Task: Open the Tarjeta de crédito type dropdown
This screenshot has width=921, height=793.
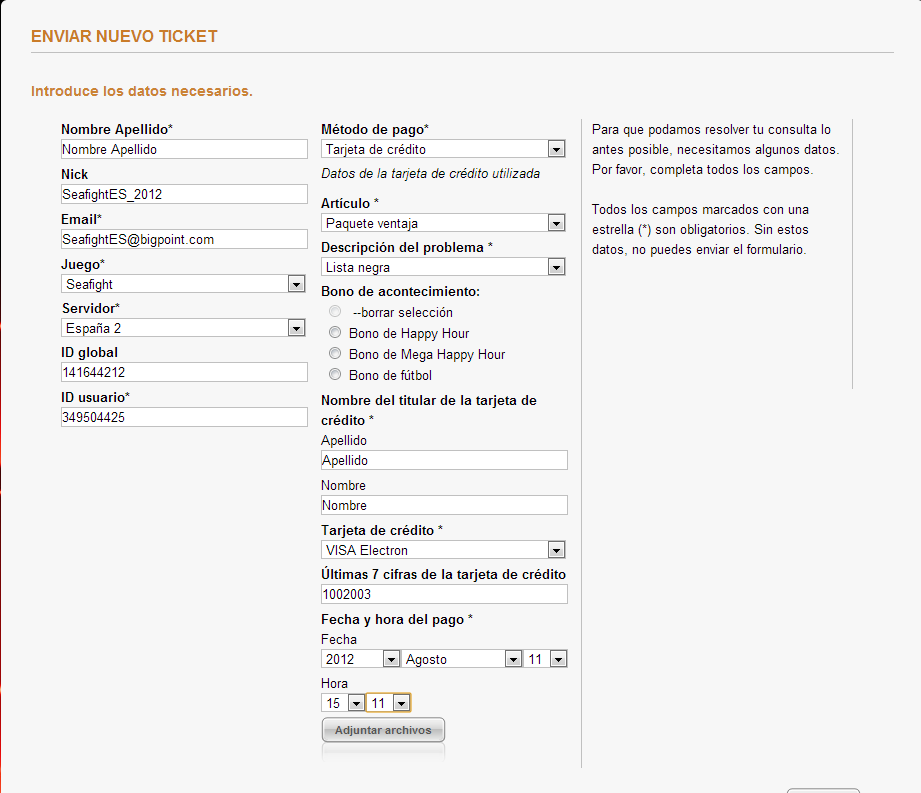Action: [x=443, y=550]
